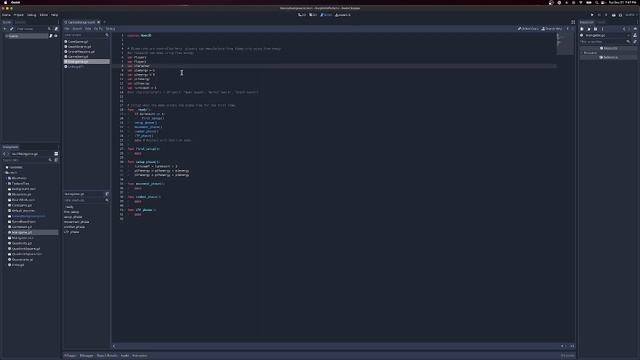Jump to combat_phase method
Image resolution: width=640 pixels, height=360 pixels.
tap(74, 227)
